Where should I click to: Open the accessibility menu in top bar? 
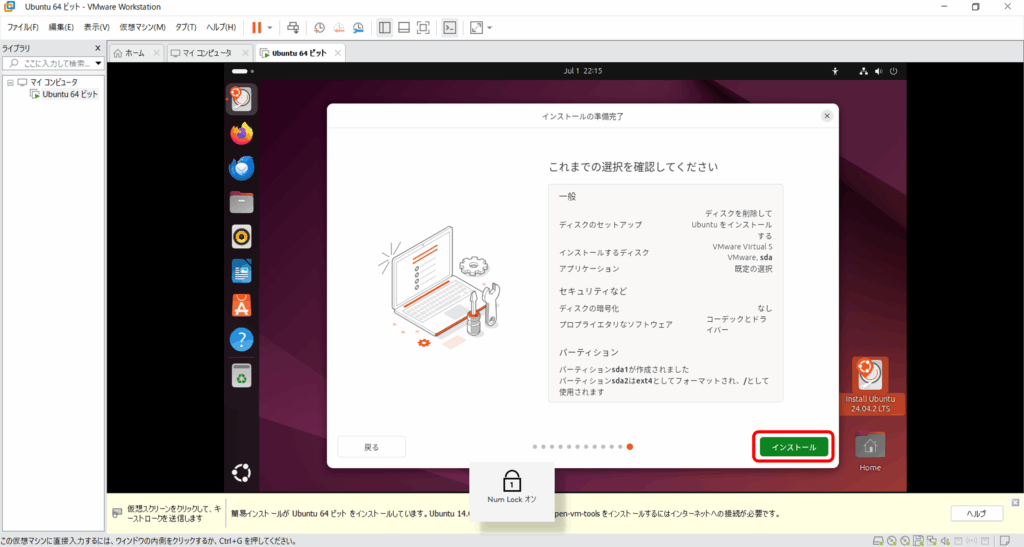tap(835, 71)
